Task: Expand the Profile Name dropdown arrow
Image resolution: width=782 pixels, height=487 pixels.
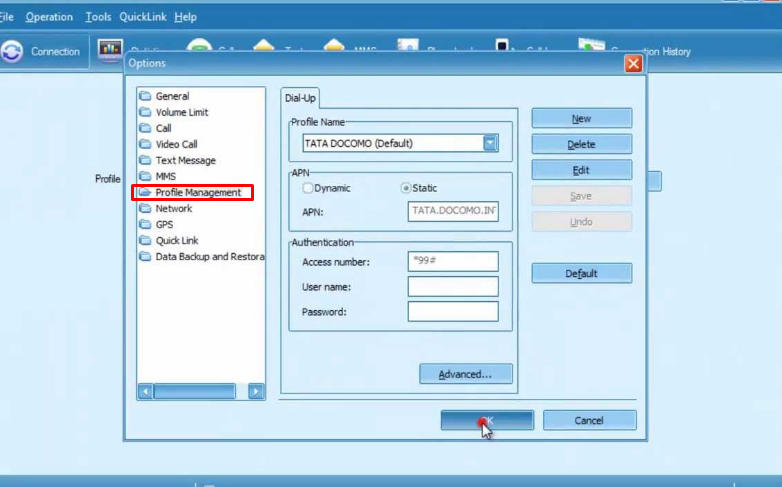Action: (x=490, y=143)
